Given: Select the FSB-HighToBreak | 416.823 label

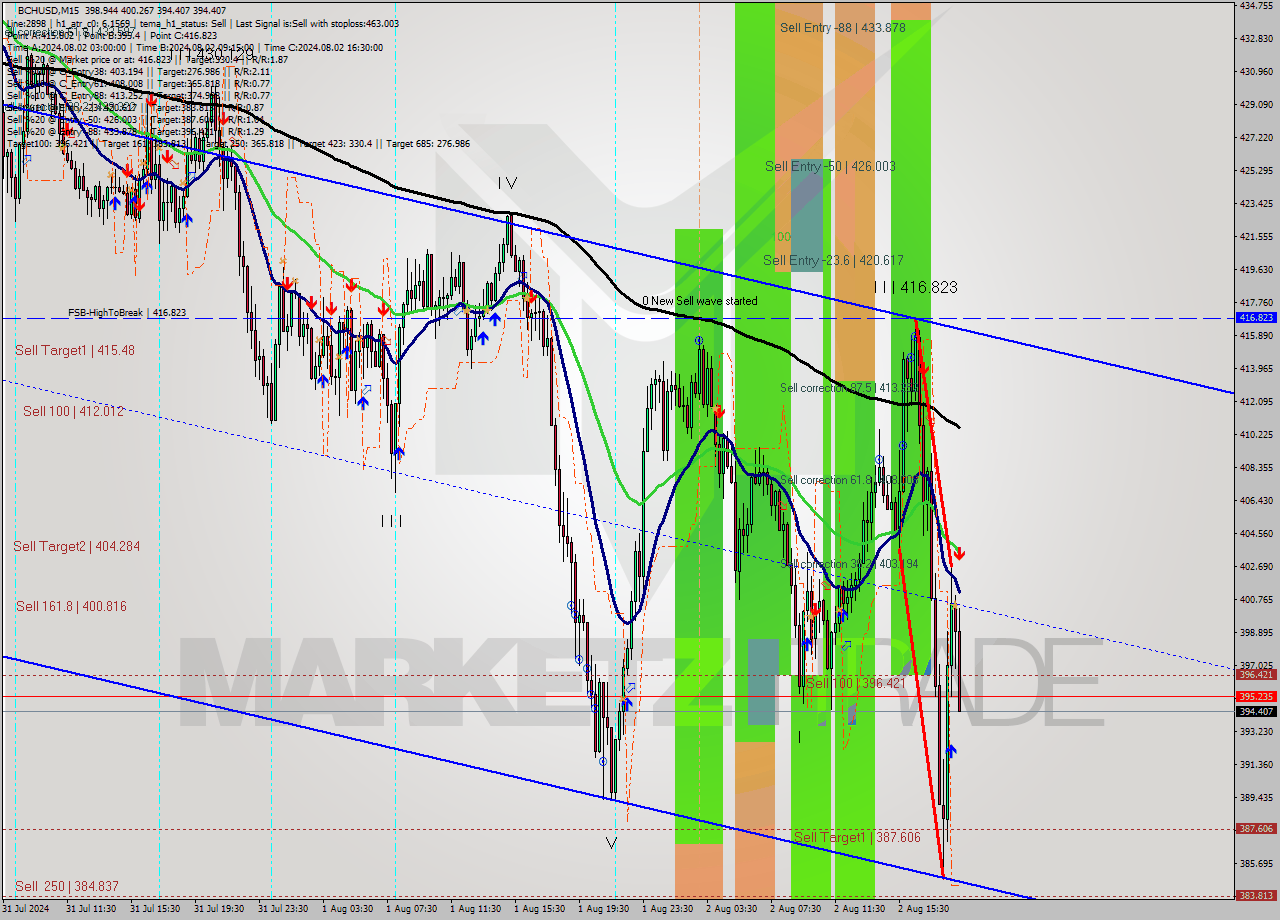Looking at the screenshot, I should 127,313.
